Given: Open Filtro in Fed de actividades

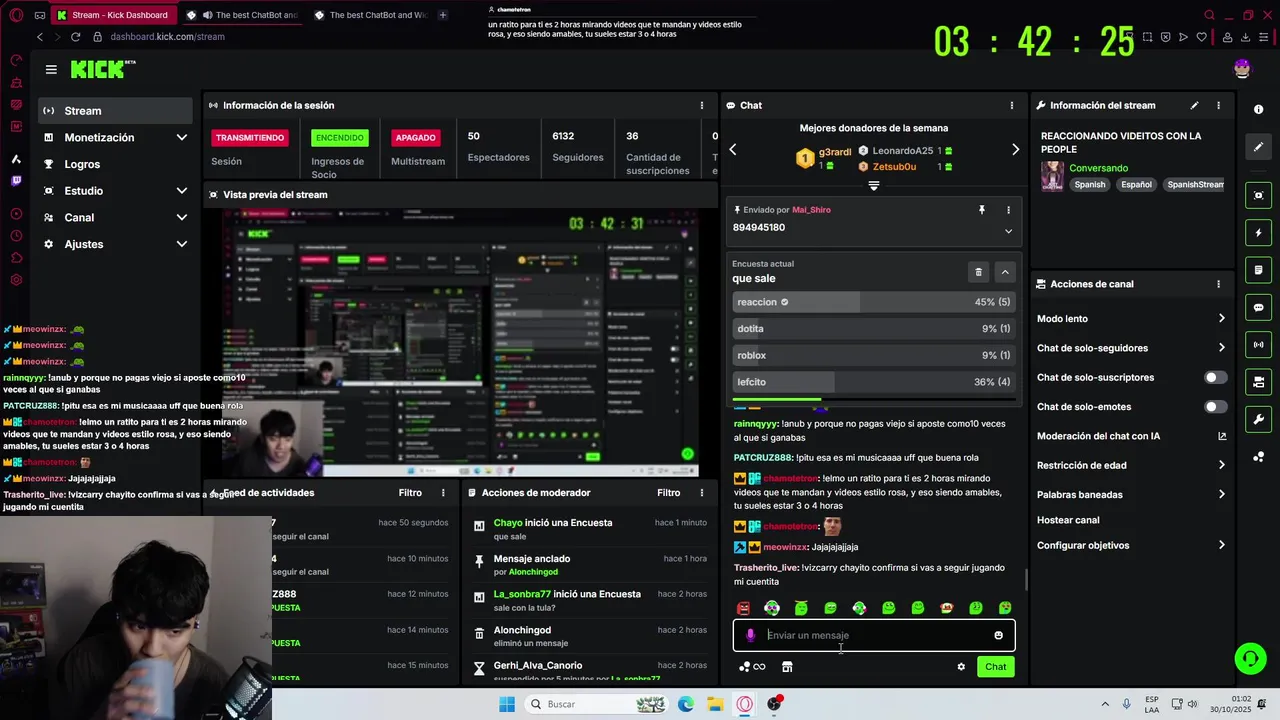Looking at the screenshot, I should point(410,493).
